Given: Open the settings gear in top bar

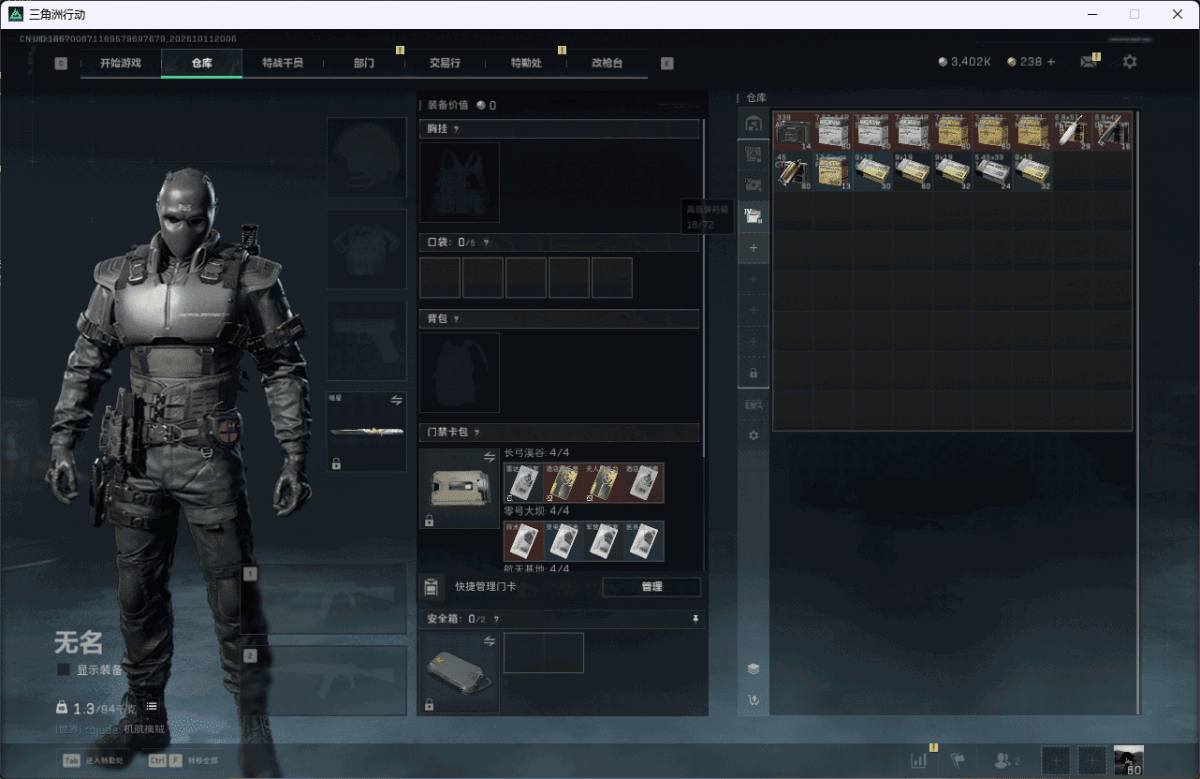Looking at the screenshot, I should [x=1130, y=62].
